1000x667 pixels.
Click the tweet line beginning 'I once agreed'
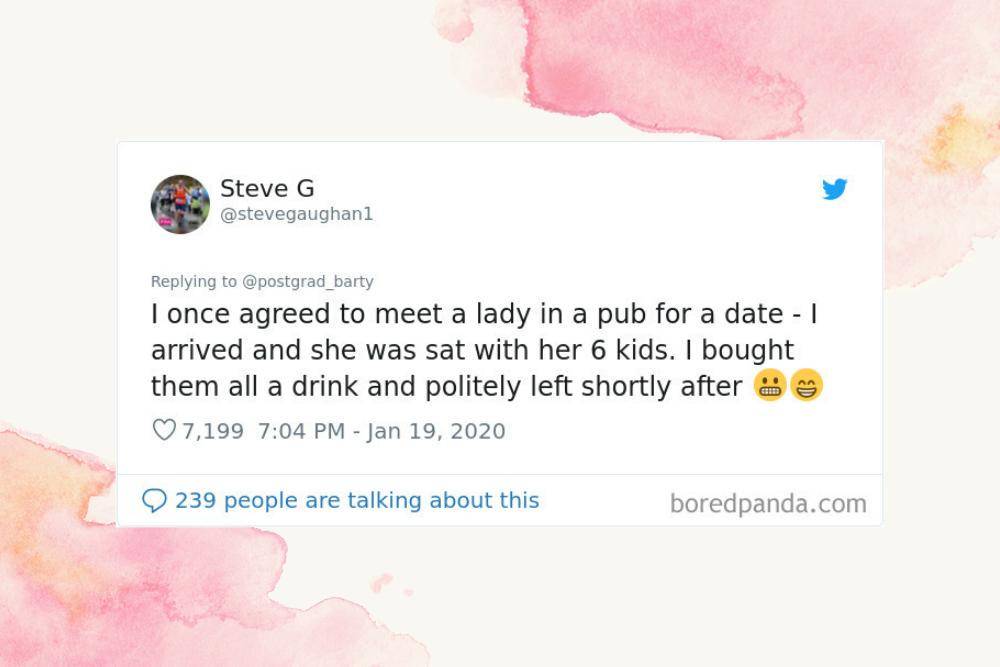[x=484, y=314]
